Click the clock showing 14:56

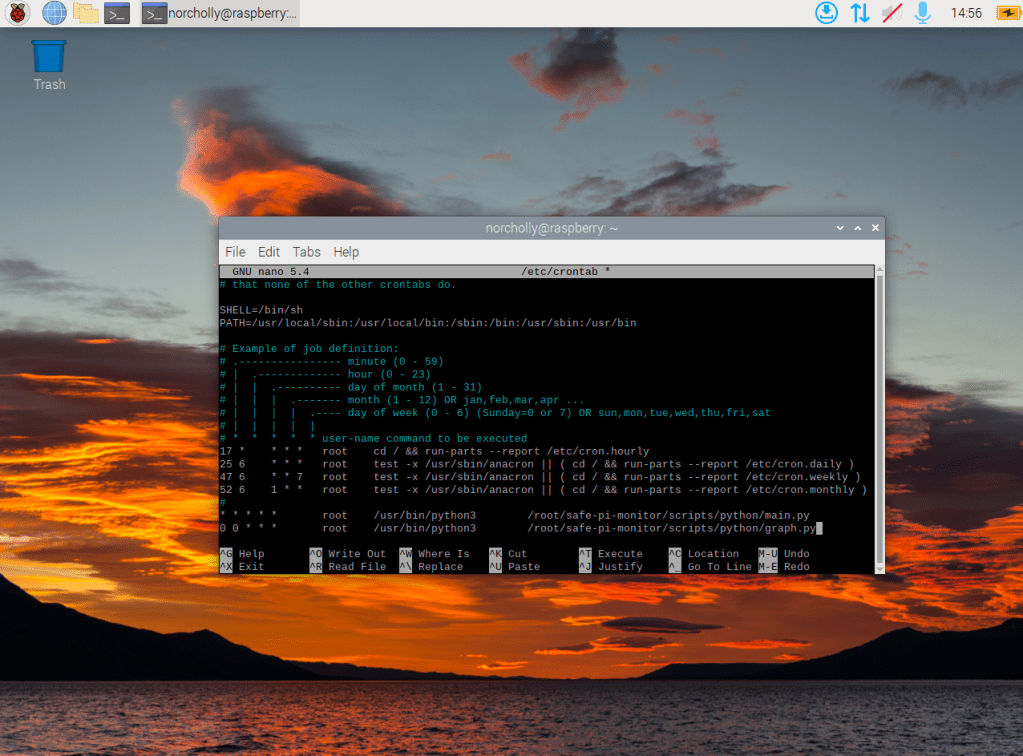tap(966, 13)
